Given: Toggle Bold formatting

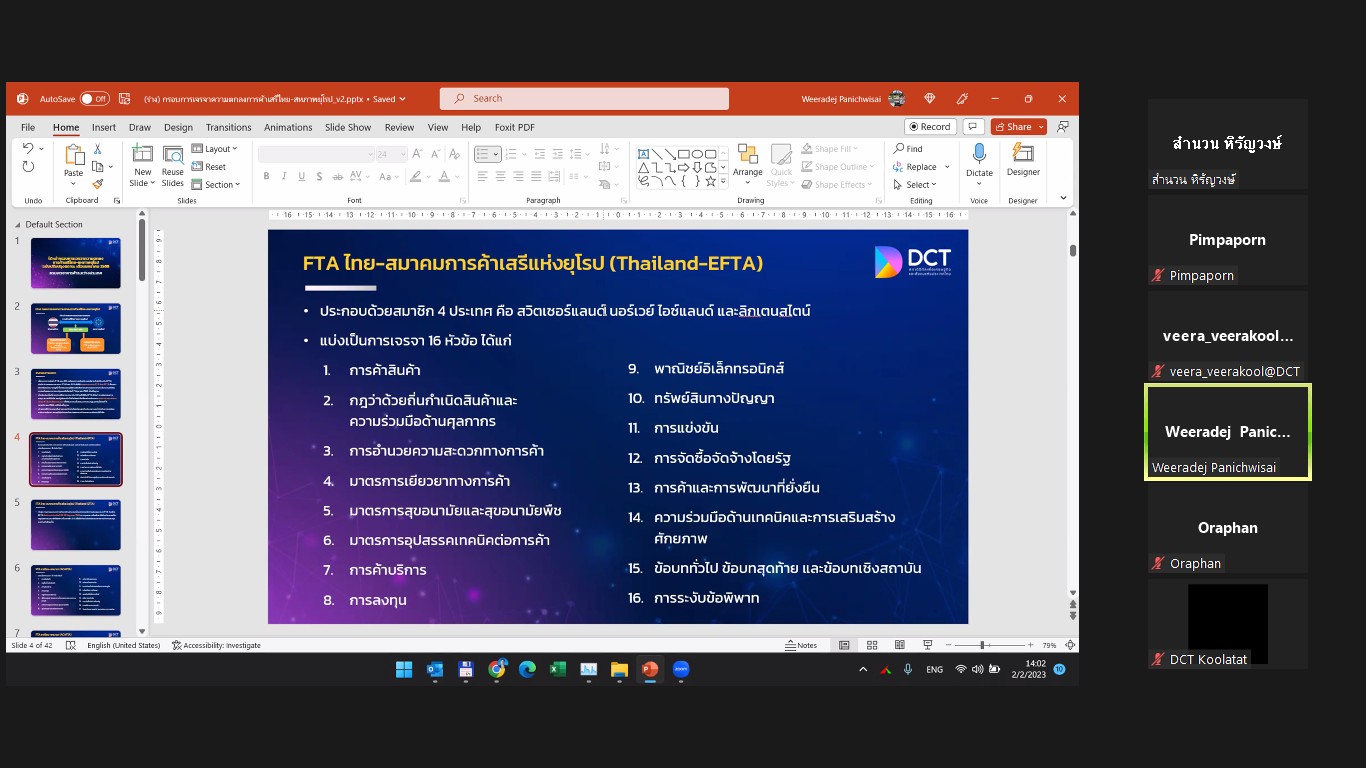Looking at the screenshot, I should coord(267,176).
